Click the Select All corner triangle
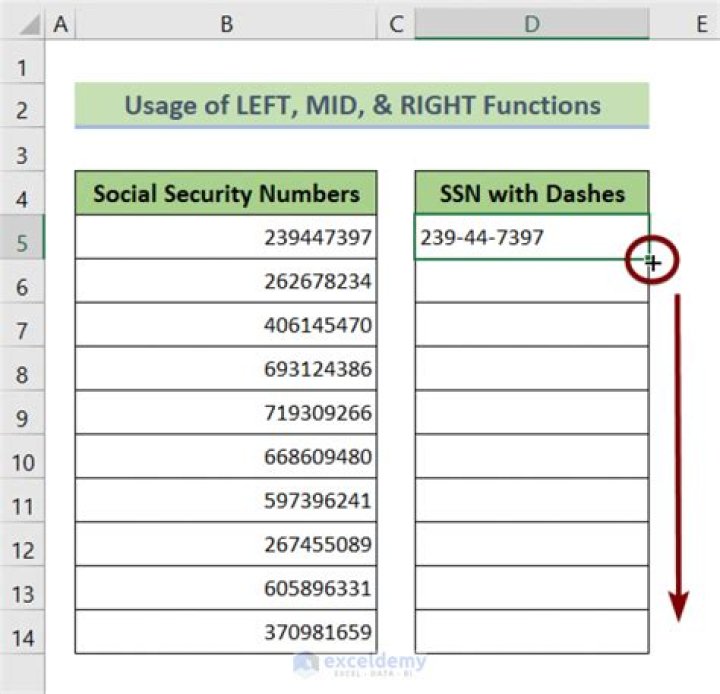This screenshot has width=720, height=694. click(22, 24)
